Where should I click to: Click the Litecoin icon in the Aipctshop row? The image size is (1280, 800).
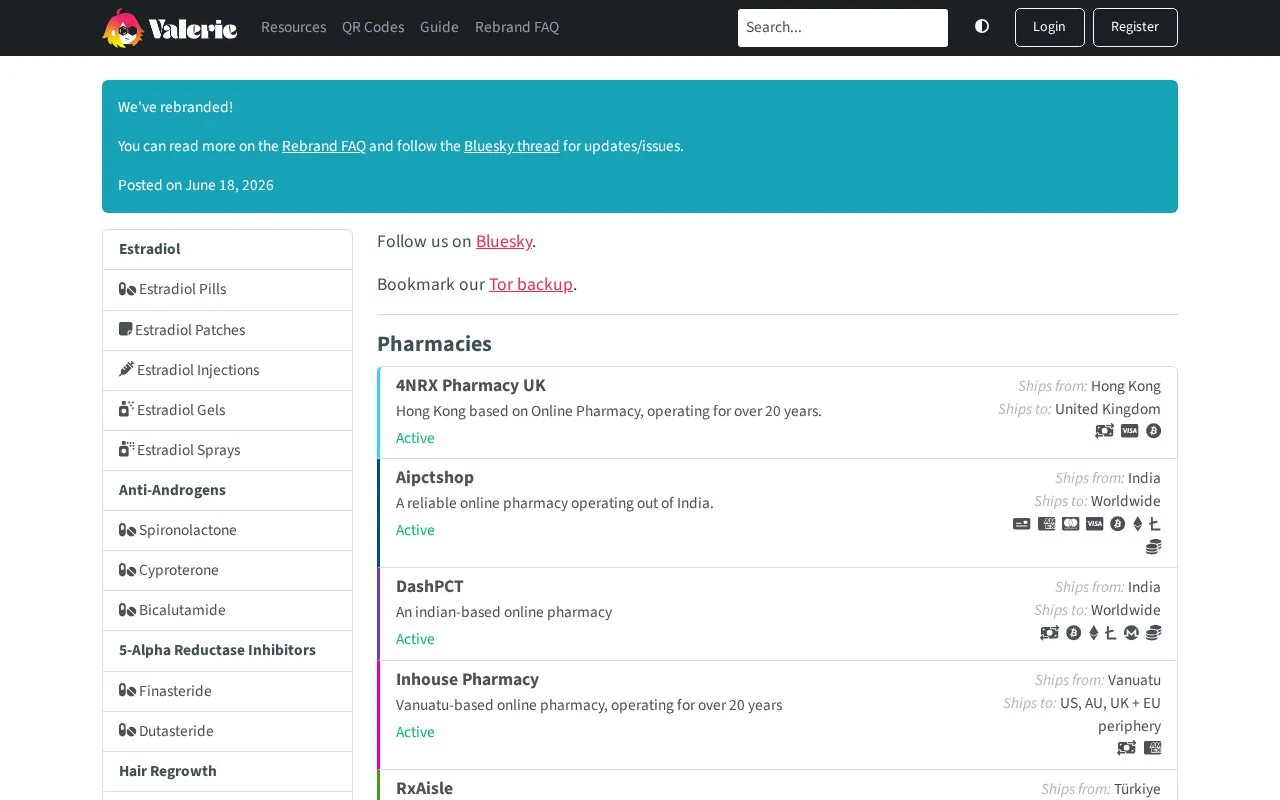click(x=1154, y=524)
